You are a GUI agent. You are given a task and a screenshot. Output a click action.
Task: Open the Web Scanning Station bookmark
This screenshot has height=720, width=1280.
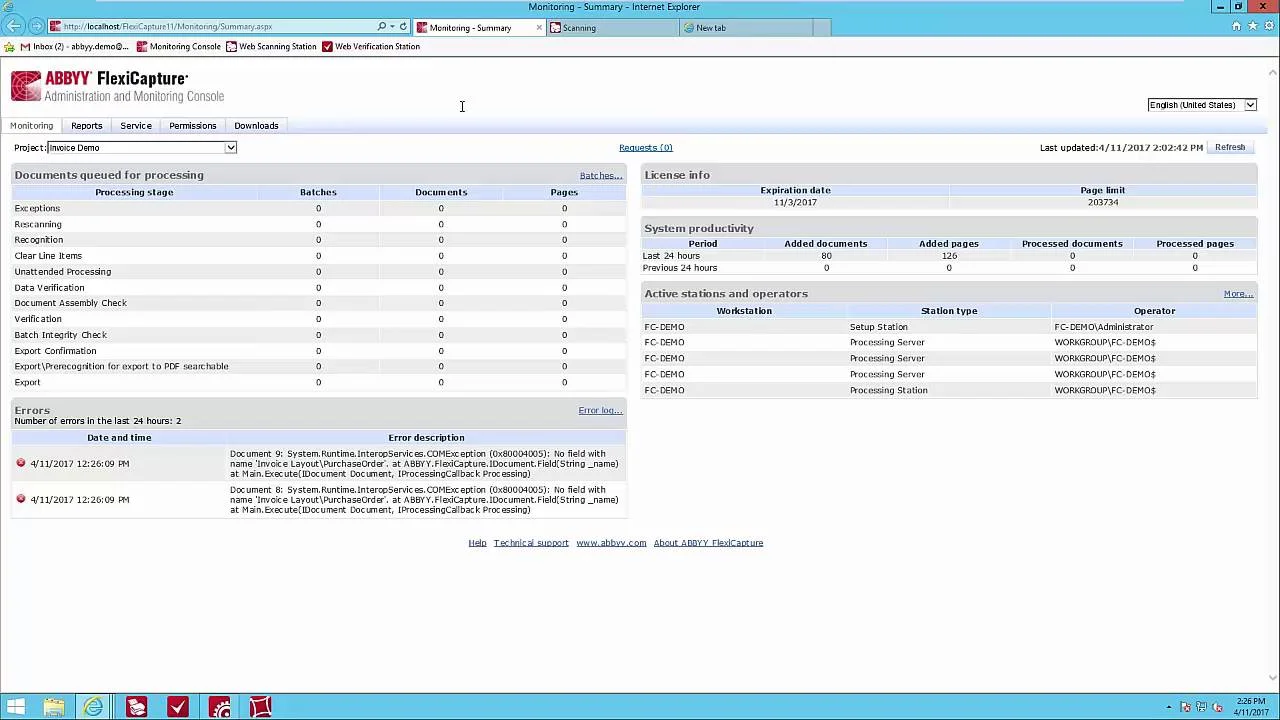(271, 47)
